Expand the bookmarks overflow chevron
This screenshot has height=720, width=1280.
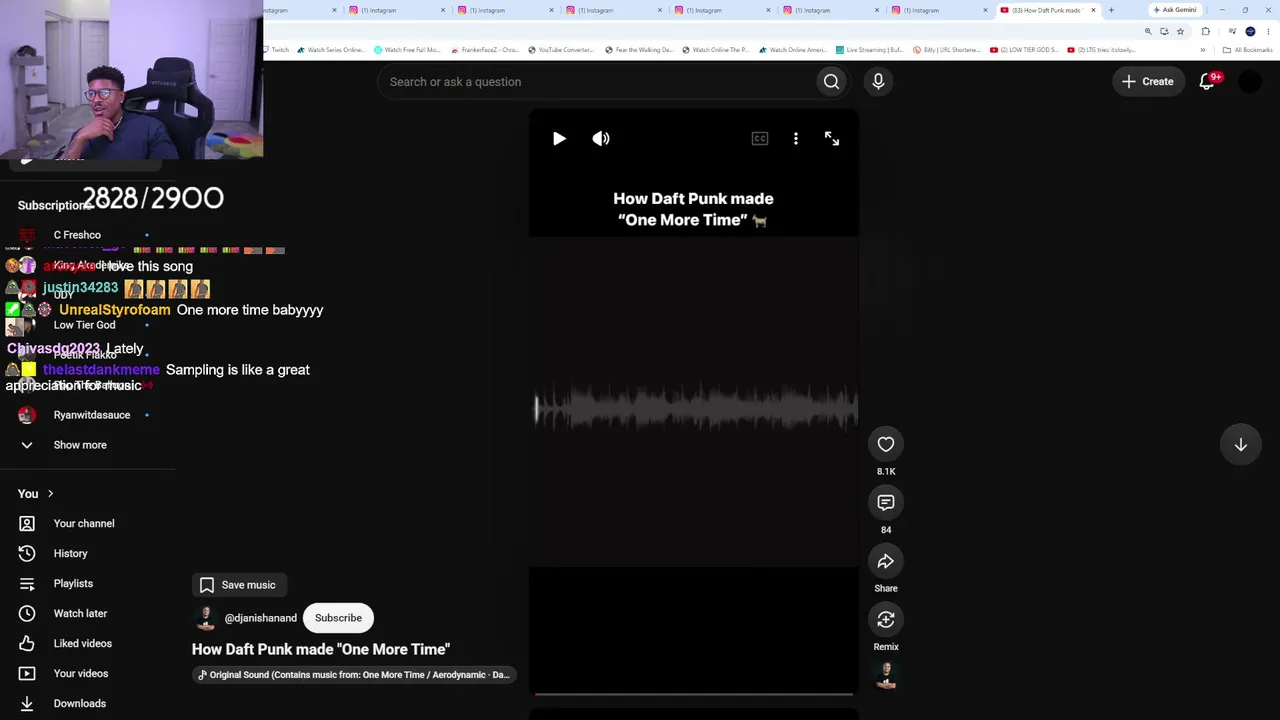coord(1203,50)
